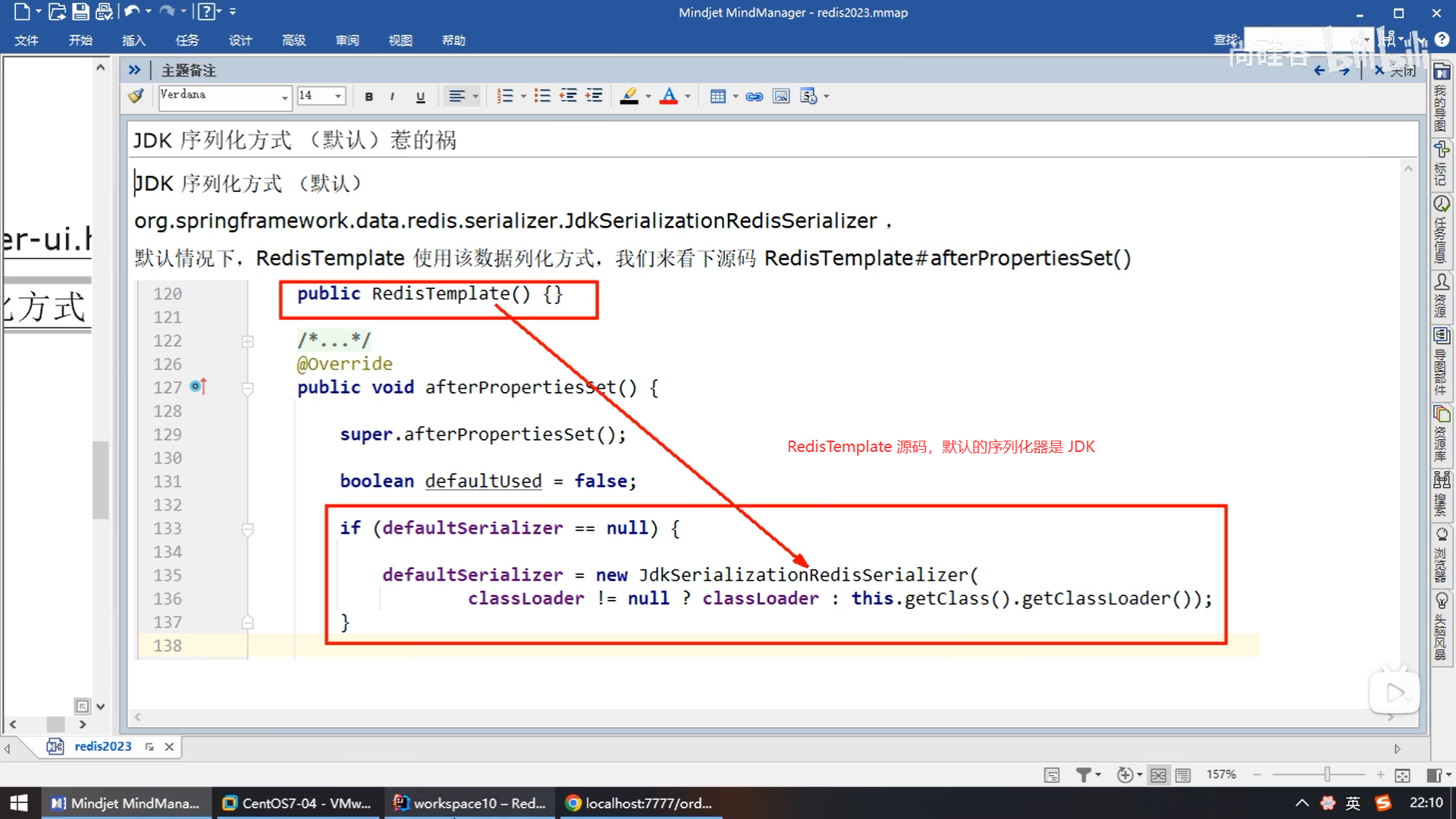This screenshot has height=819, width=1456.
Task: Open the 插入 menu tab
Action: point(133,40)
